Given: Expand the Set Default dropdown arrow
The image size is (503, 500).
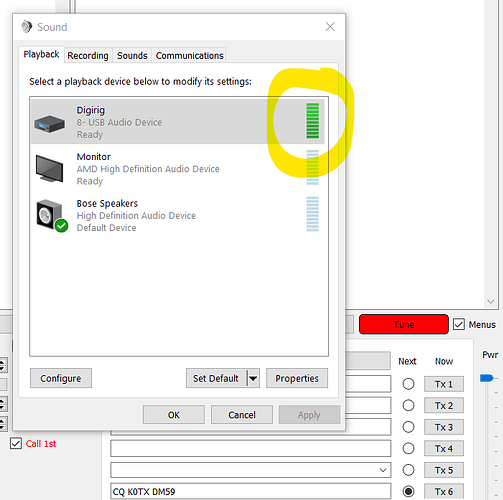Looking at the screenshot, I should click(x=253, y=378).
